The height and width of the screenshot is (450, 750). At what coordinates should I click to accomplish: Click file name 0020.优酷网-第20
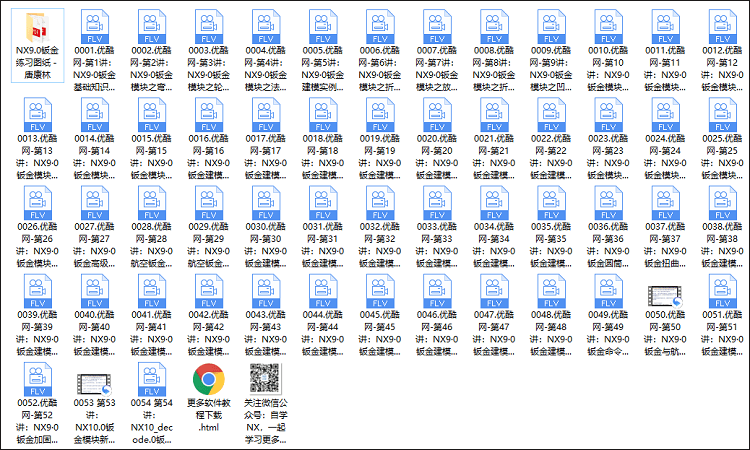point(437,156)
